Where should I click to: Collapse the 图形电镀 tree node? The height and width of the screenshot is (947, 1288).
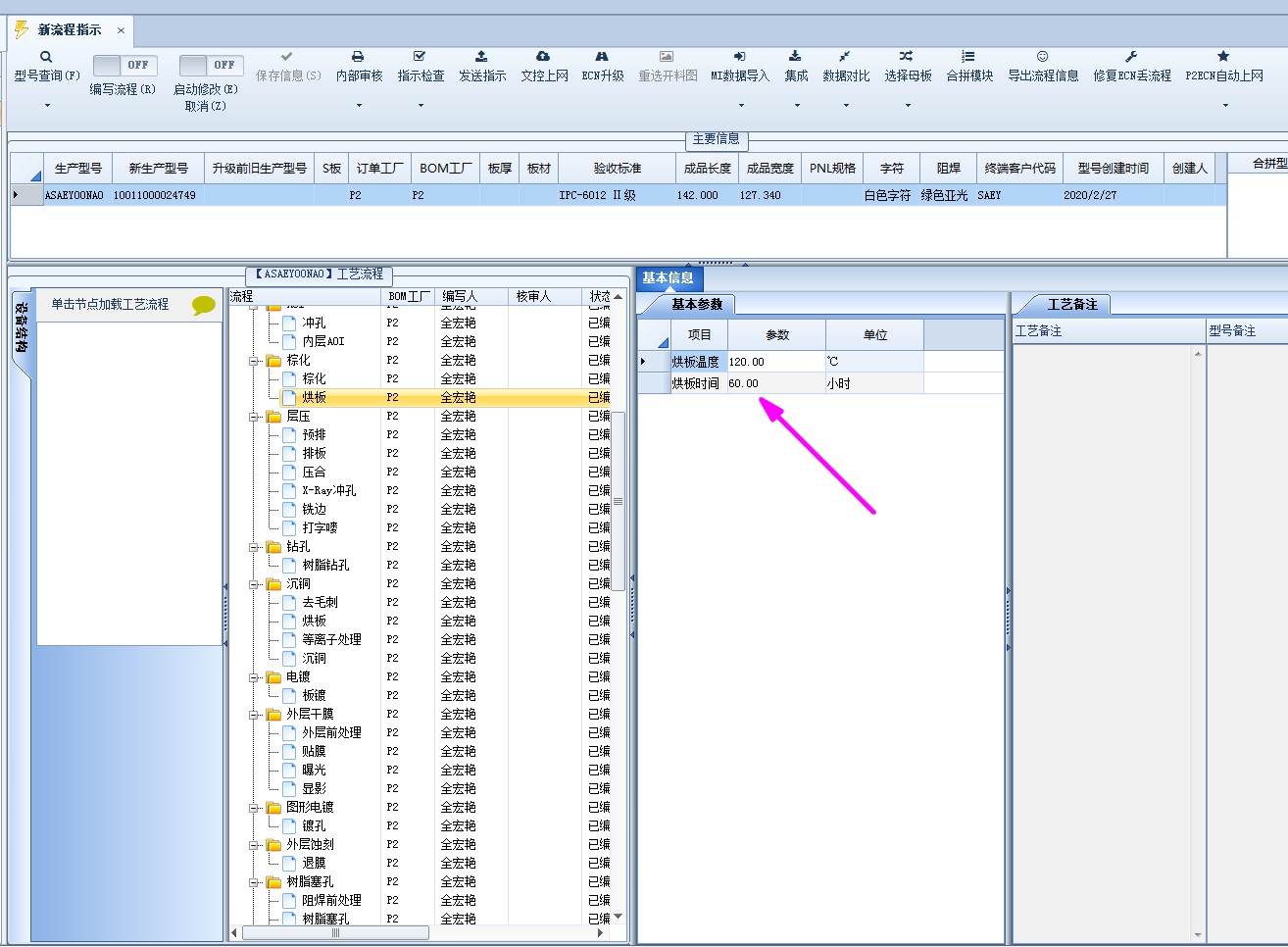point(255,808)
